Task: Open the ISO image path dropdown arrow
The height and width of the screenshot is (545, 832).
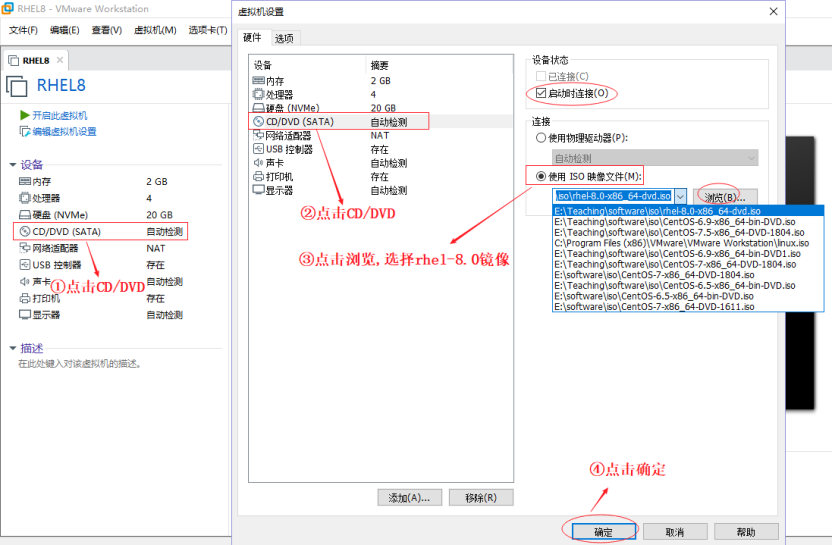Action: [681, 197]
